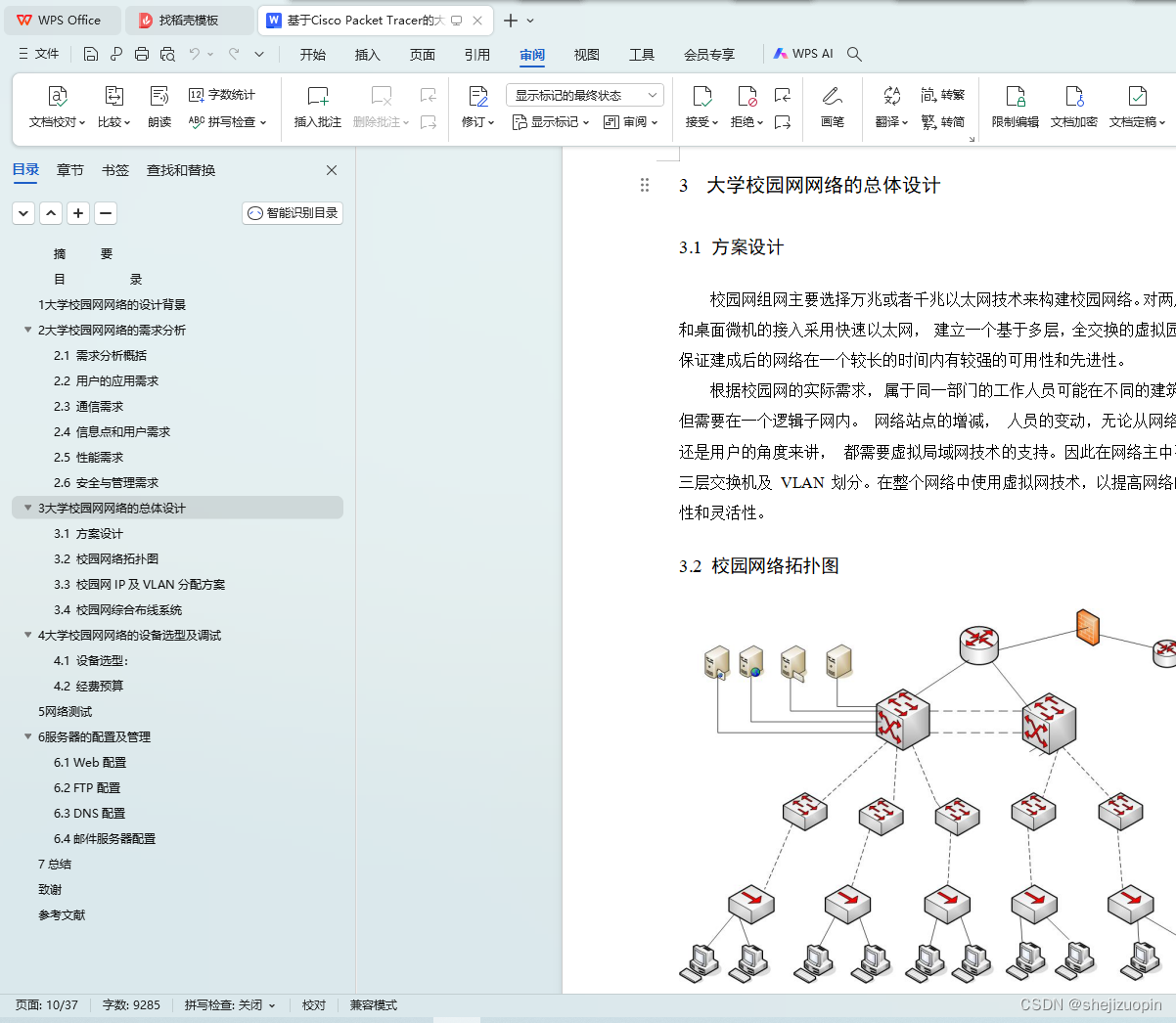The image size is (1176, 1023).
Task: Click the 文档校对 document proofing icon
Action: point(58,96)
